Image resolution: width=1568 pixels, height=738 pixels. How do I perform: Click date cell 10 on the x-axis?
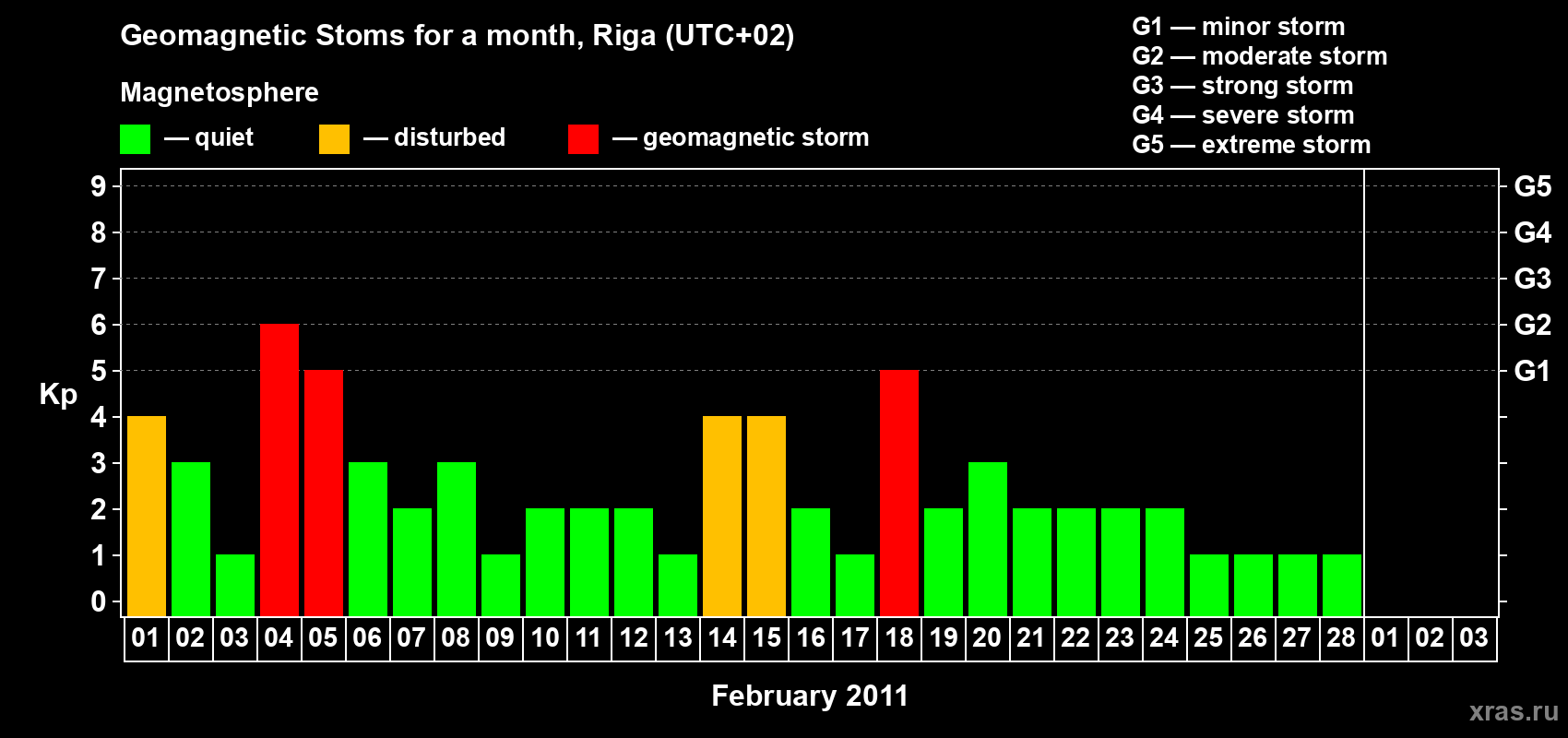point(545,638)
